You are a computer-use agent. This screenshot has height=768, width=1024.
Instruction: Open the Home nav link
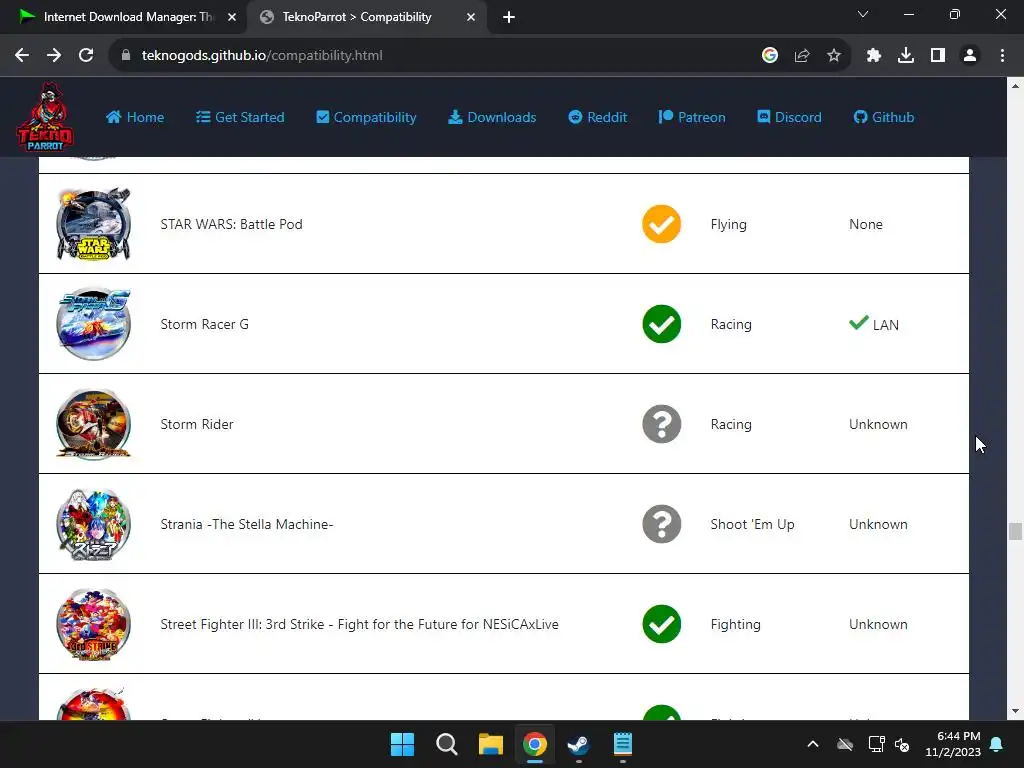[135, 118]
